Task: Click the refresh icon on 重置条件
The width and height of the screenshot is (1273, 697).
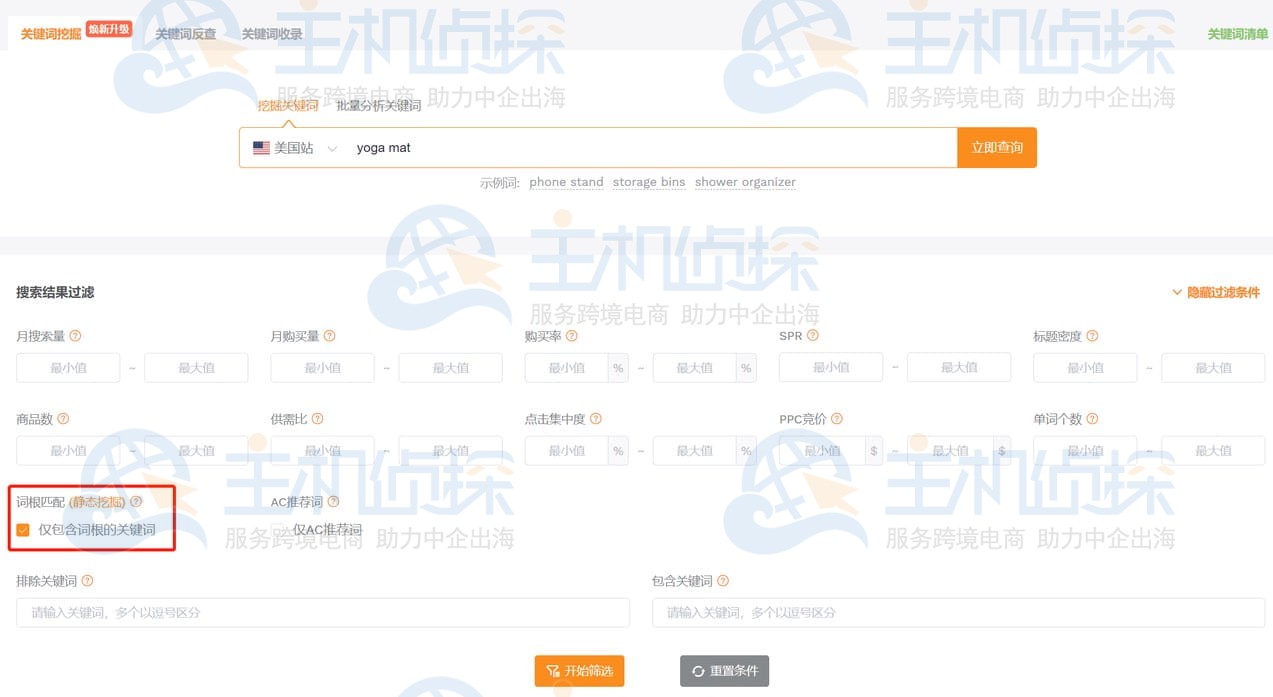Action: (x=699, y=671)
